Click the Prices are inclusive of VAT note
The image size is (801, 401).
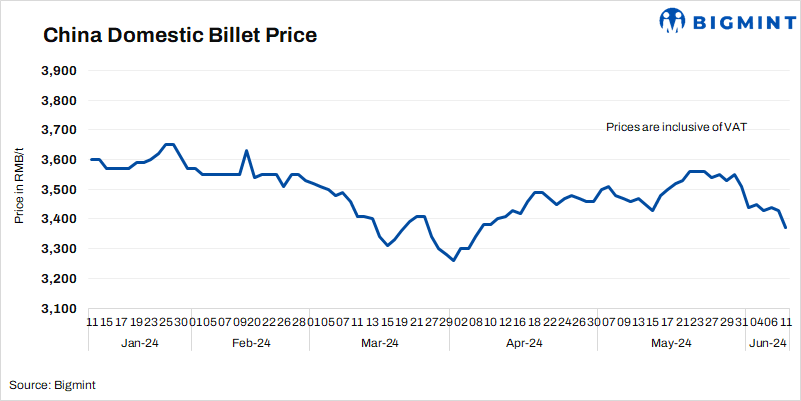pos(677,127)
